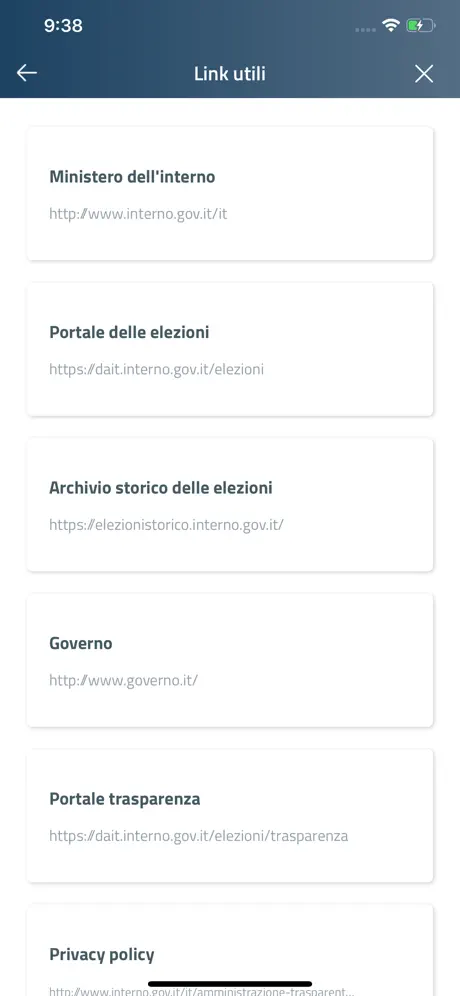
Task: Tap the 9:38 status bar clock
Action: pos(63,25)
